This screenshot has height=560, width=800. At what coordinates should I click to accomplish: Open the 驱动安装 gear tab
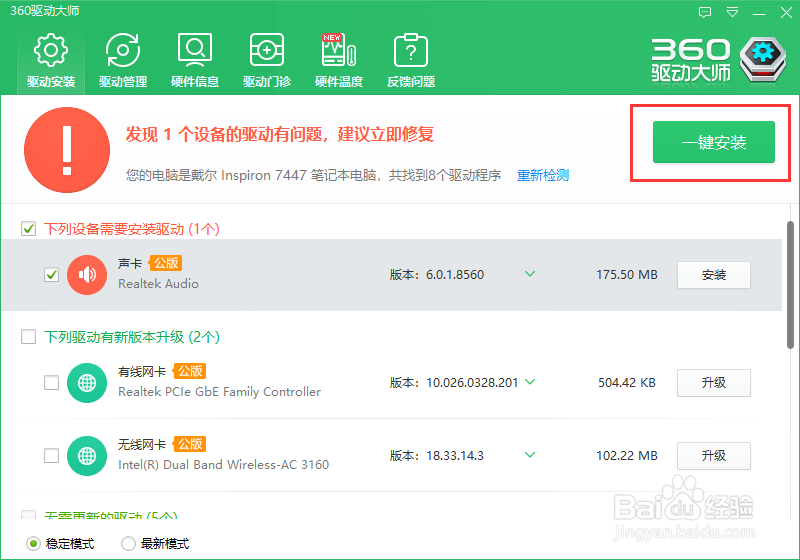(51, 60)
